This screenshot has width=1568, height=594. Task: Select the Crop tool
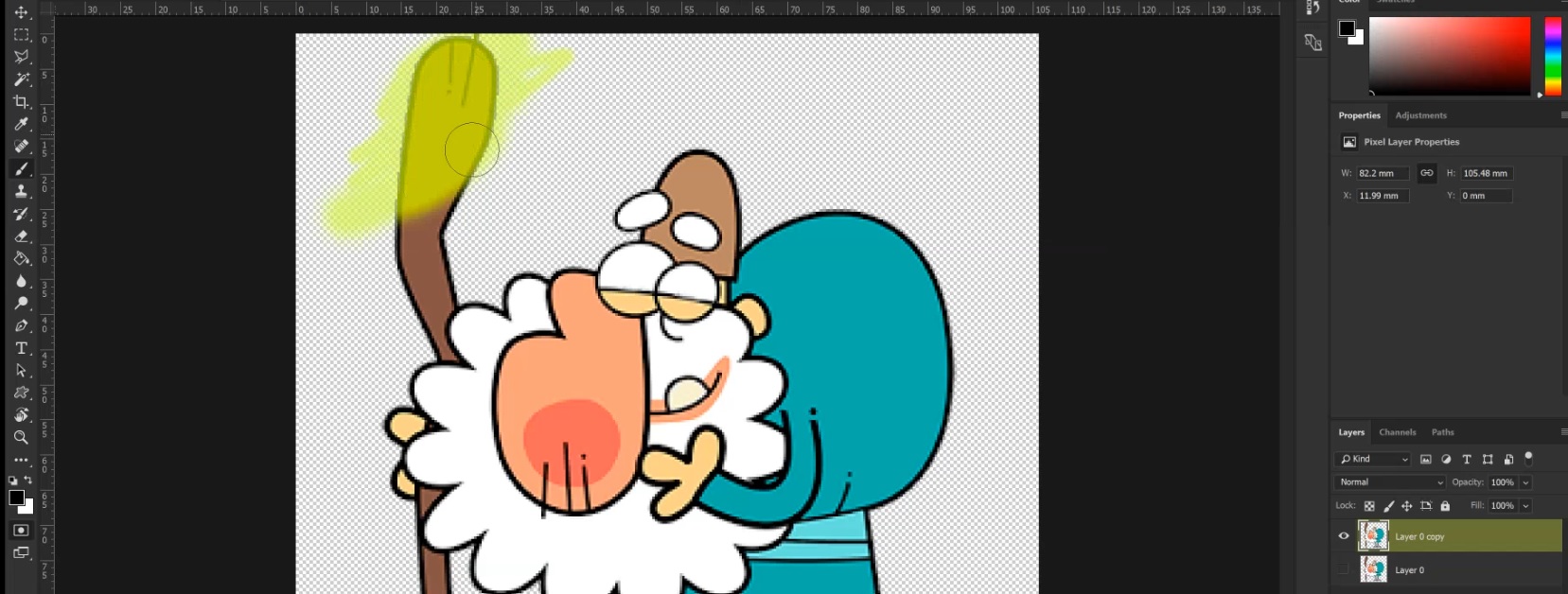21,101
